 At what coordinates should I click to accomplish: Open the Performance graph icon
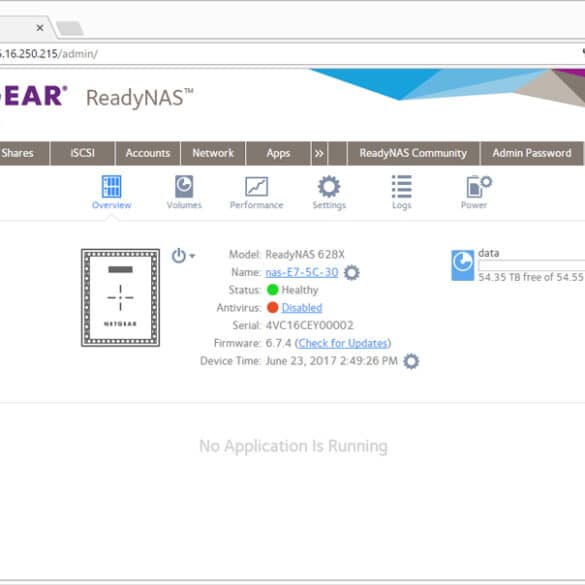tap(256, 187)
